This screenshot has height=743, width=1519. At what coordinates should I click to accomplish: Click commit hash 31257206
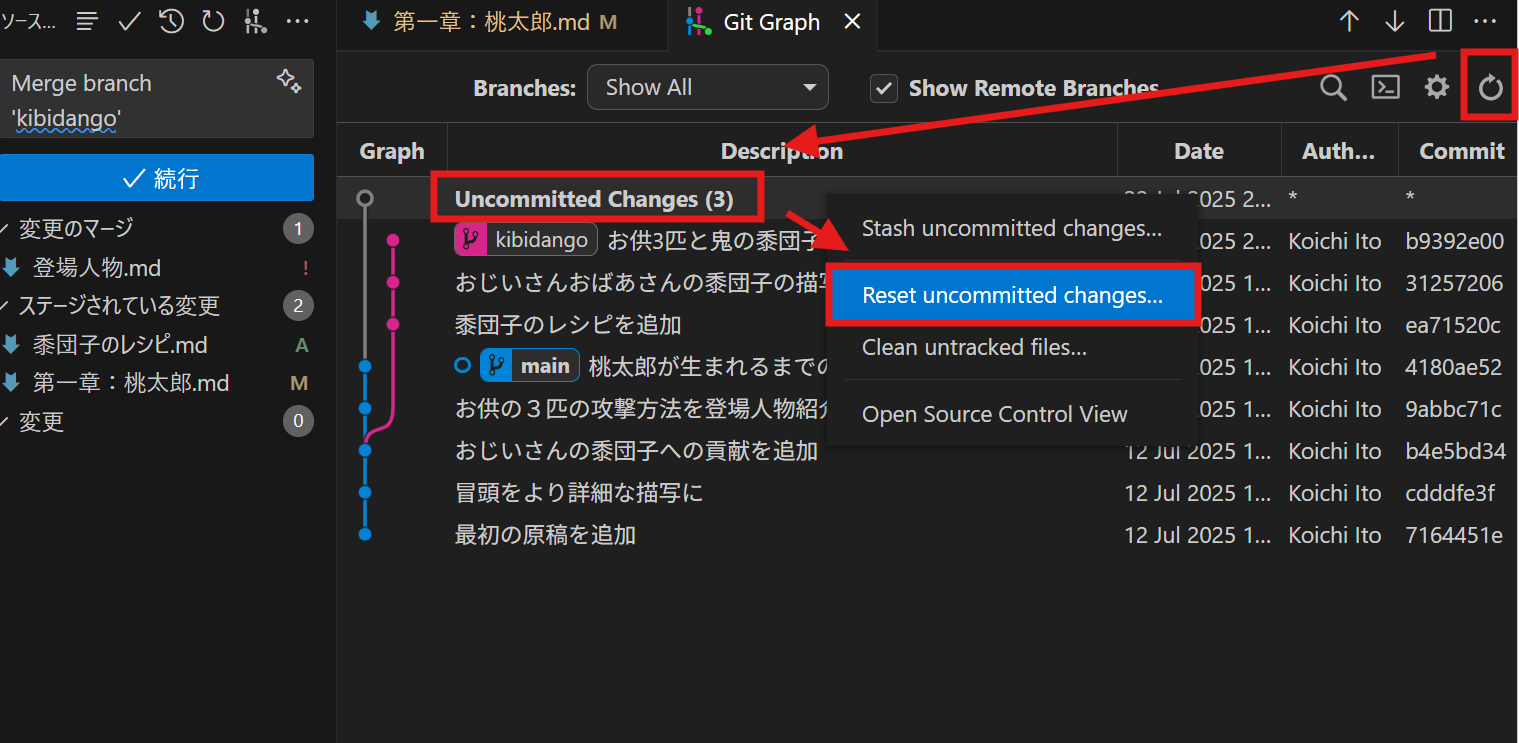[x=1454, y=283]
